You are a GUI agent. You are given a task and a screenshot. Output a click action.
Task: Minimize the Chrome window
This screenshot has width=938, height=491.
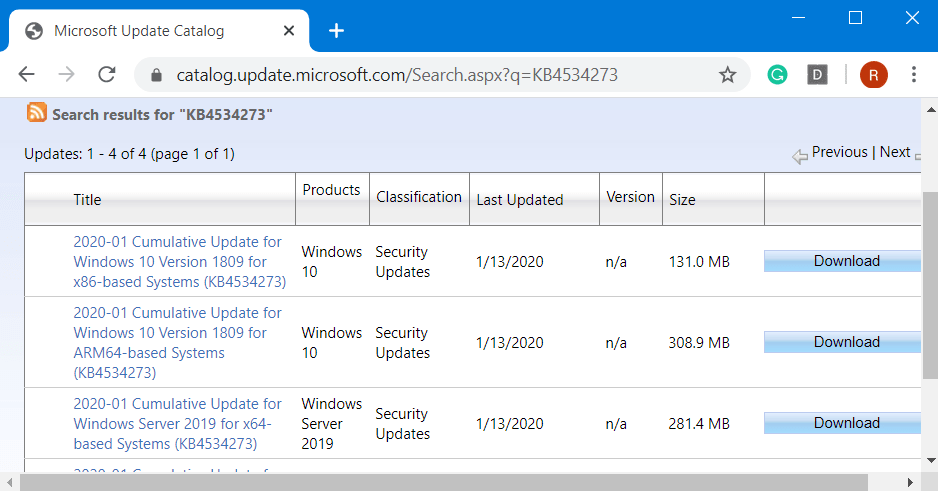click(x=798, y=18)
